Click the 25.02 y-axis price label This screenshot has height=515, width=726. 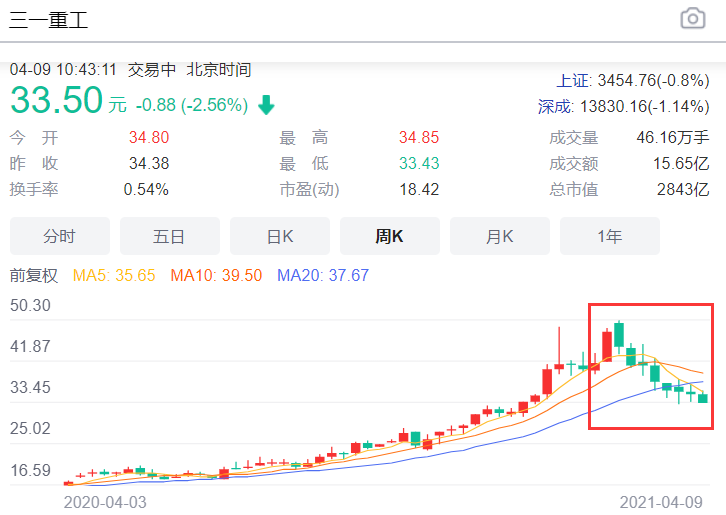(x=30, y=428)
